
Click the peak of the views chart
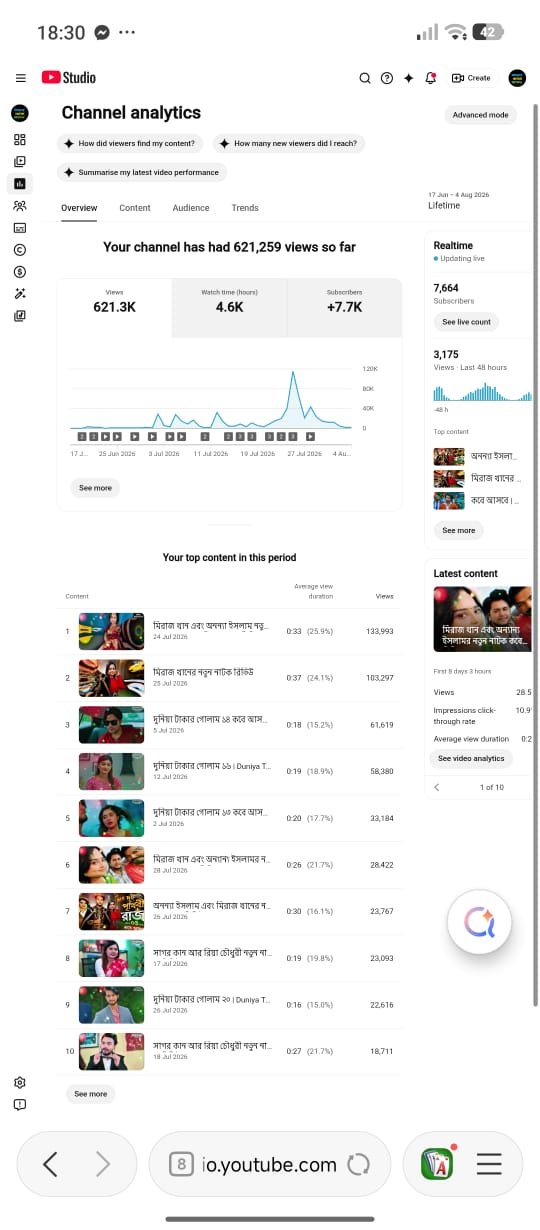point(293,373)
